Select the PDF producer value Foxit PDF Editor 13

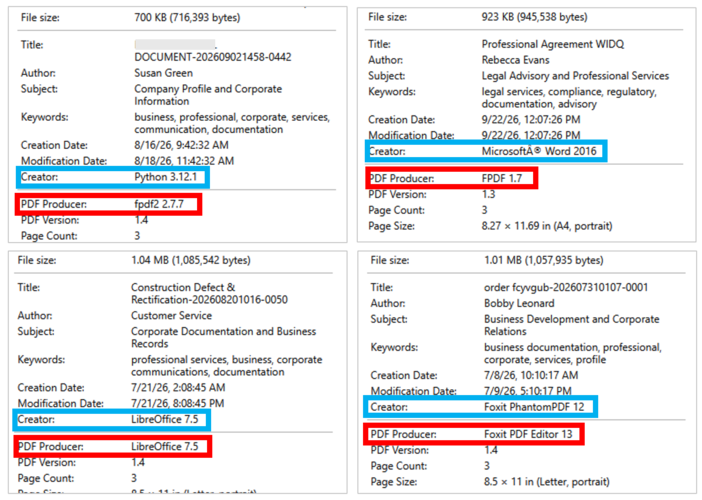point(528,434)
